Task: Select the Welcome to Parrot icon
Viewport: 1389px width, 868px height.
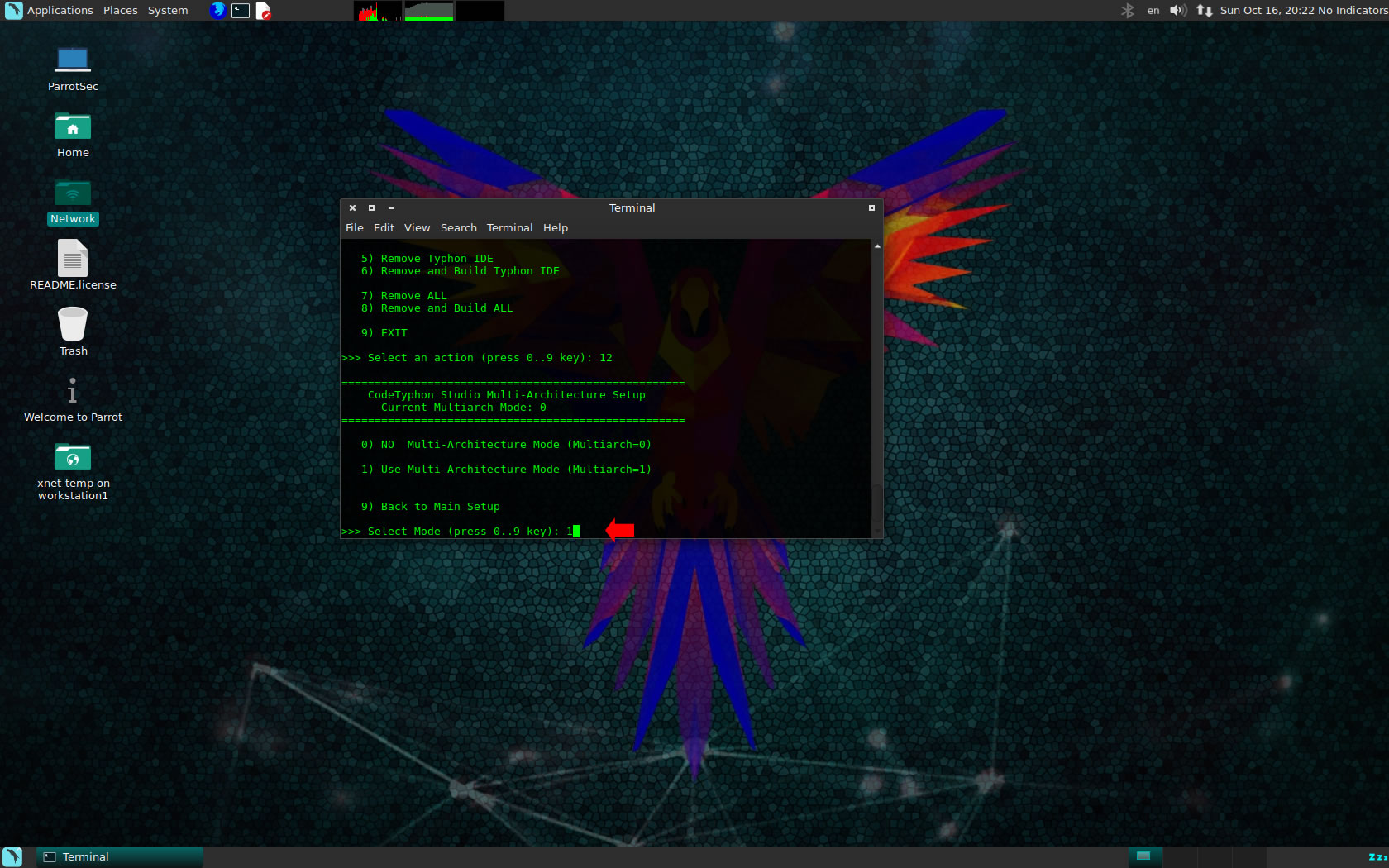Action: pyautogui.click(x=73, y=392)
